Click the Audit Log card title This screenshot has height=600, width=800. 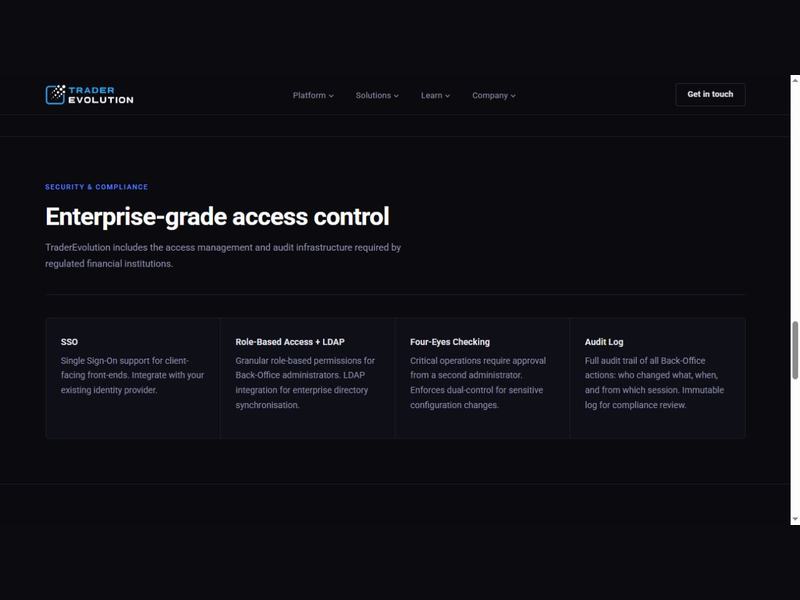604,342
